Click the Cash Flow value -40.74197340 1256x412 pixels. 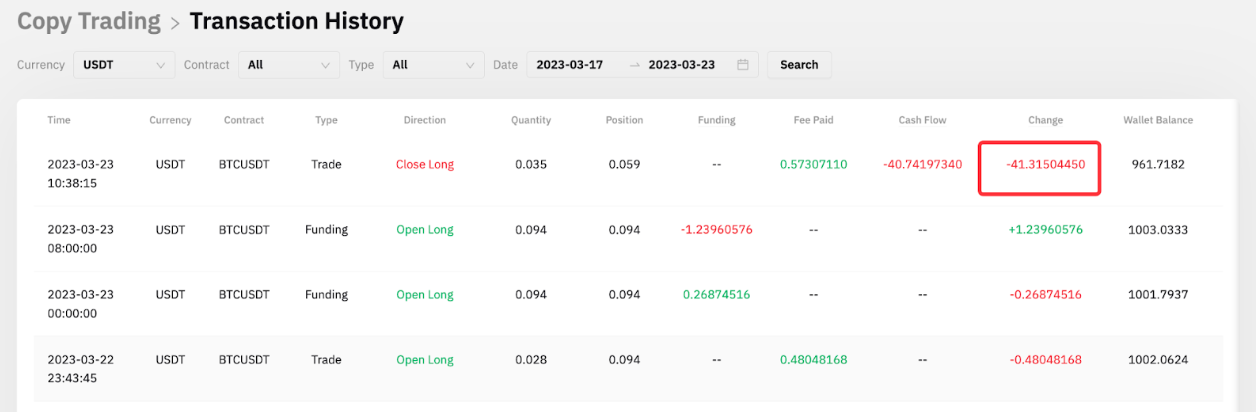coord(922,165)
